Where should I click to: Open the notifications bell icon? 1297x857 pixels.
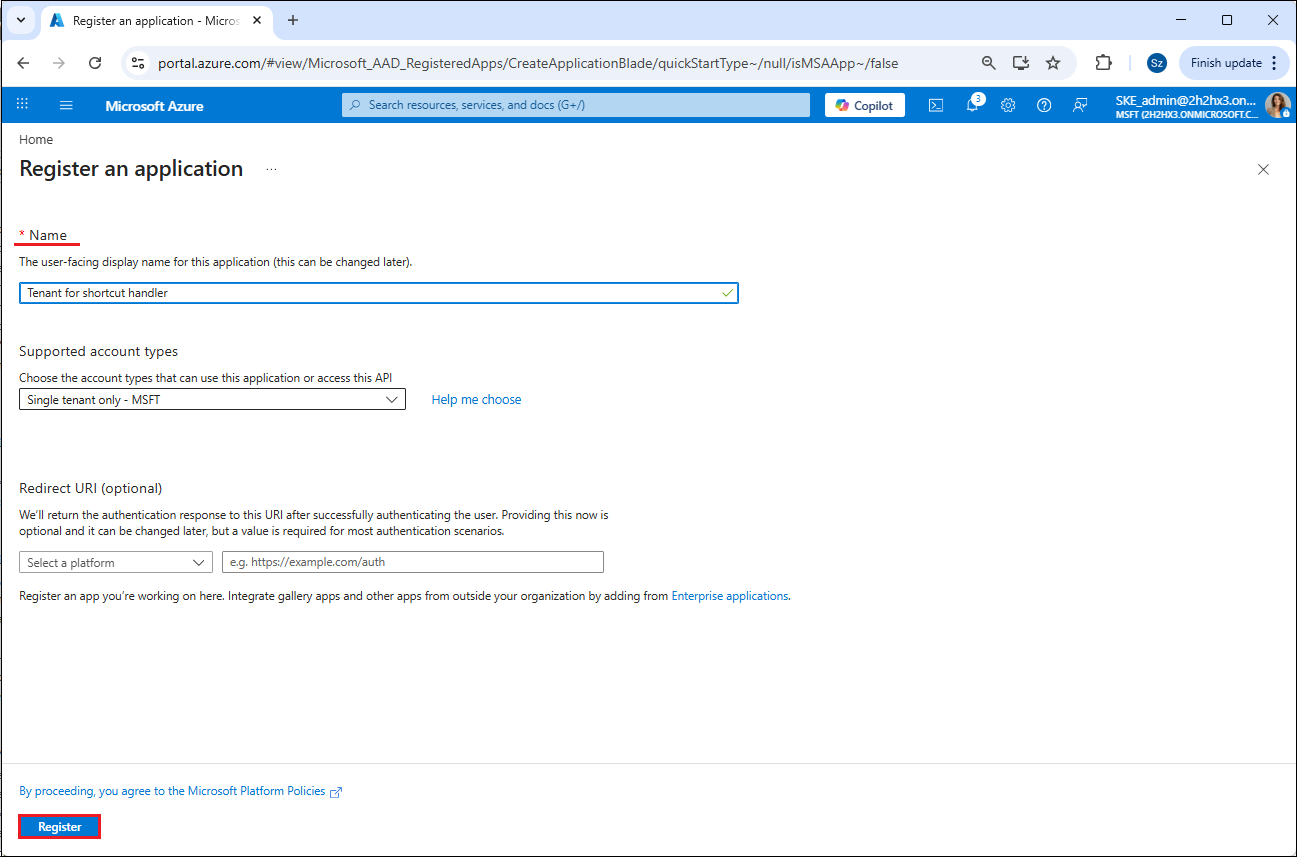tap(972, 105)
